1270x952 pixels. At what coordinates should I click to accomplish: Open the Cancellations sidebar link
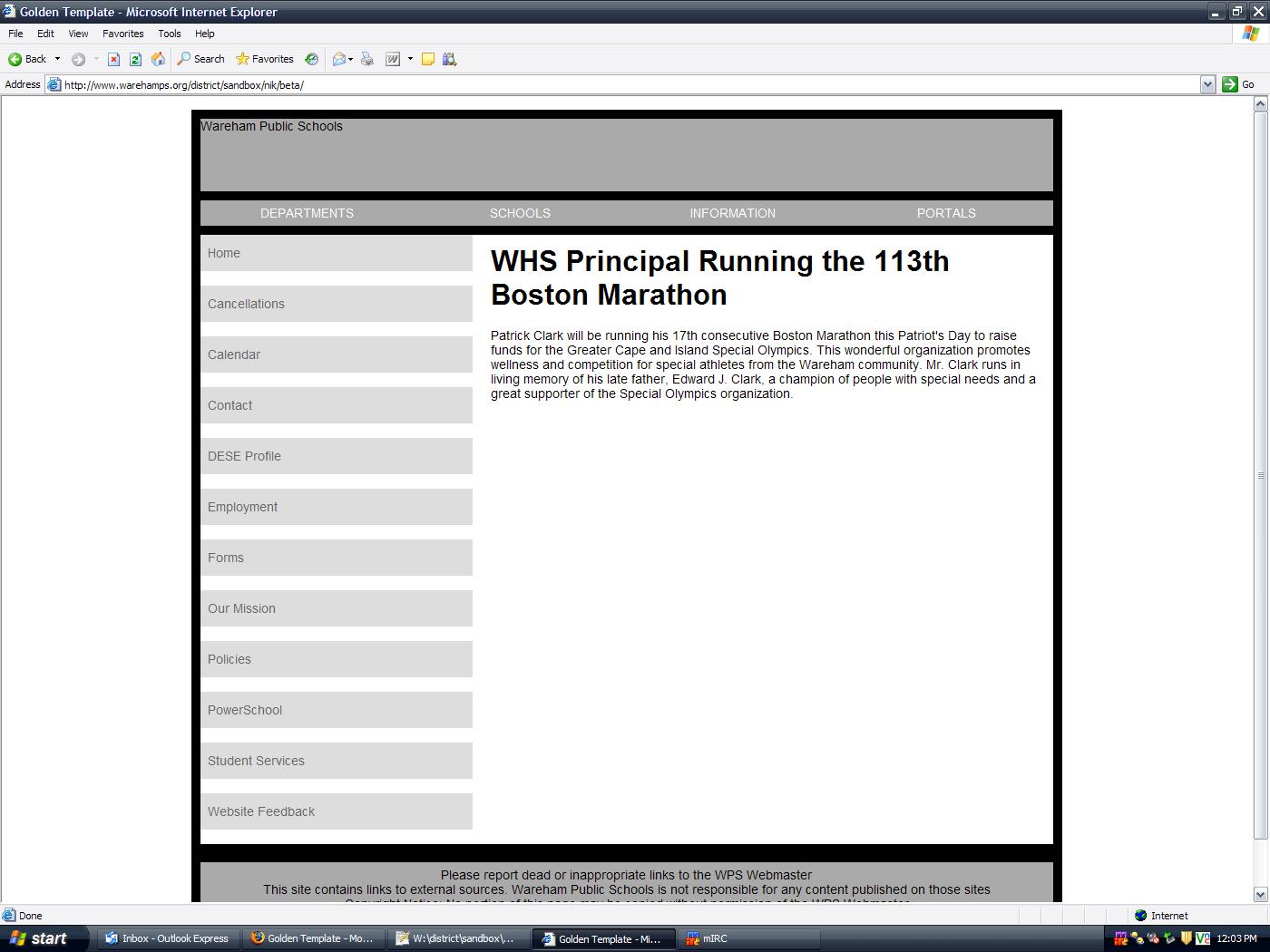click(337, 304)
